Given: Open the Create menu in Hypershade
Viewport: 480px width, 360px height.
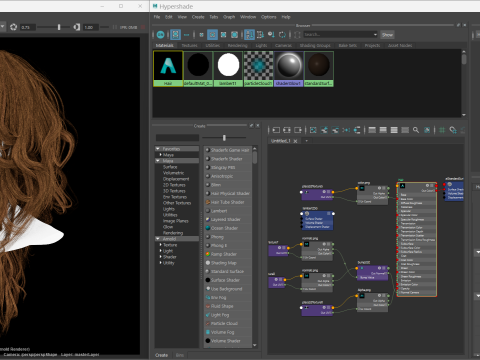Looking at the screenshot, I should (198, 17).
